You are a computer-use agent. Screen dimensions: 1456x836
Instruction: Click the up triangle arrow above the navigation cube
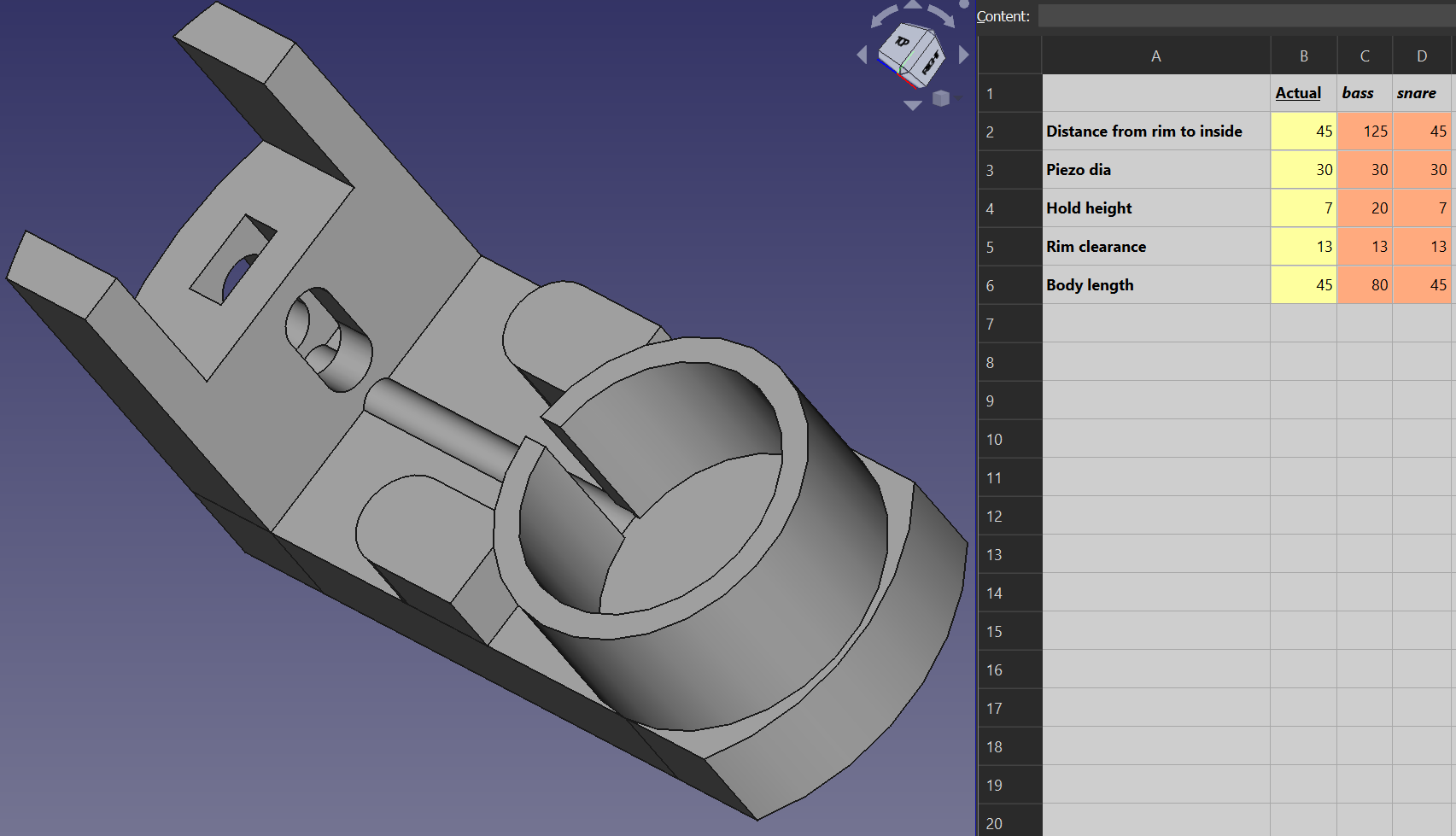pyautogui.click(x=913, y=4)
